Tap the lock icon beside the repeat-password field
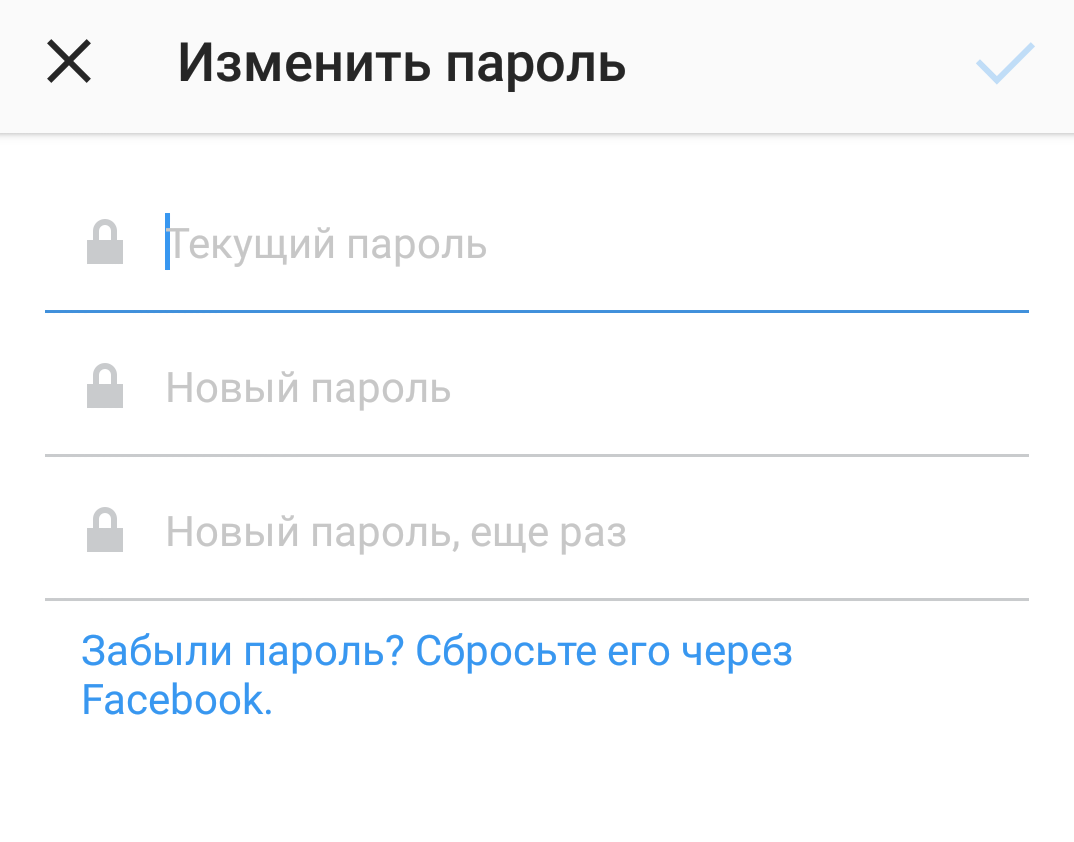Screen dimensions: 1074x842 coord(105,532)
